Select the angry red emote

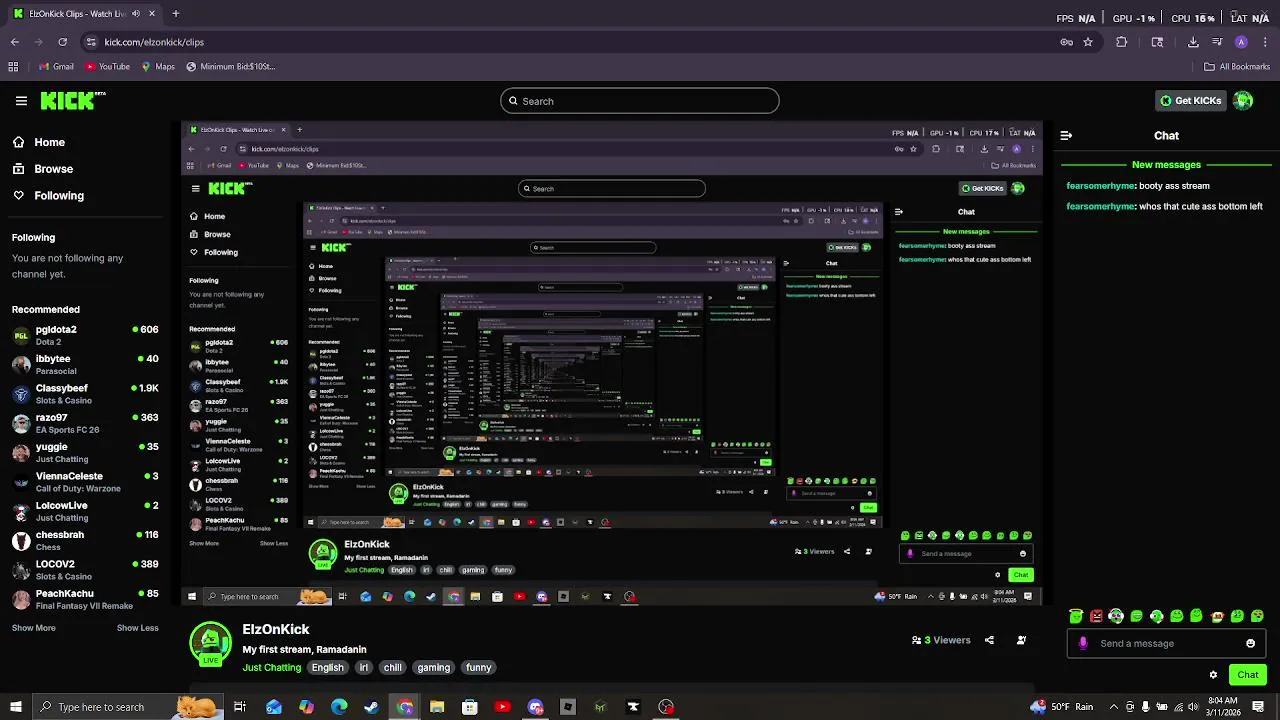pyautogui.click(x=1096, y=616)
